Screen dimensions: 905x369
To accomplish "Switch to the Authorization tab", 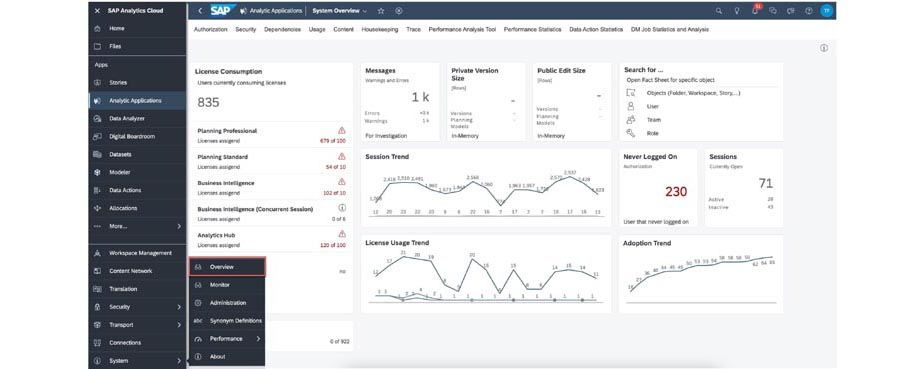I will [x=211, y=29].
